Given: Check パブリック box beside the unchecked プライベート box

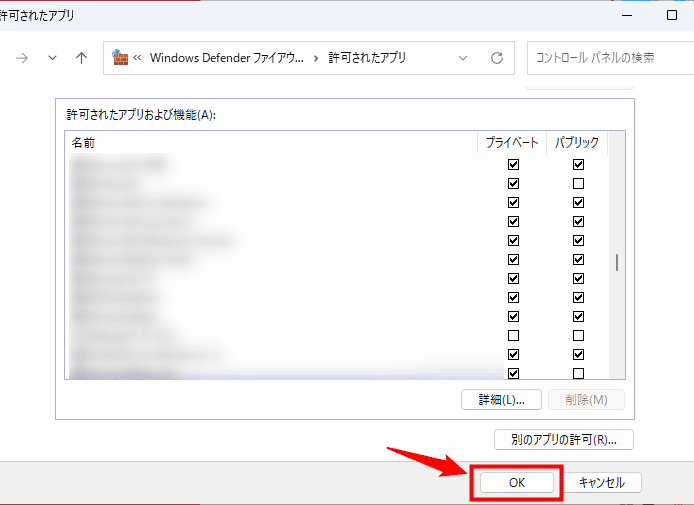Looking at the screenshot, I should [578, 335].
